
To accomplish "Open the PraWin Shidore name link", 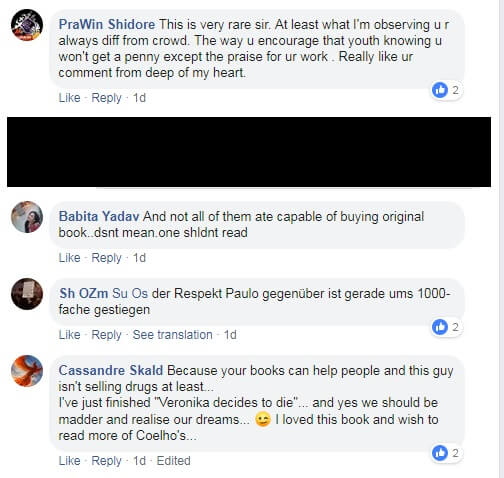I will [x=107, y=25].
